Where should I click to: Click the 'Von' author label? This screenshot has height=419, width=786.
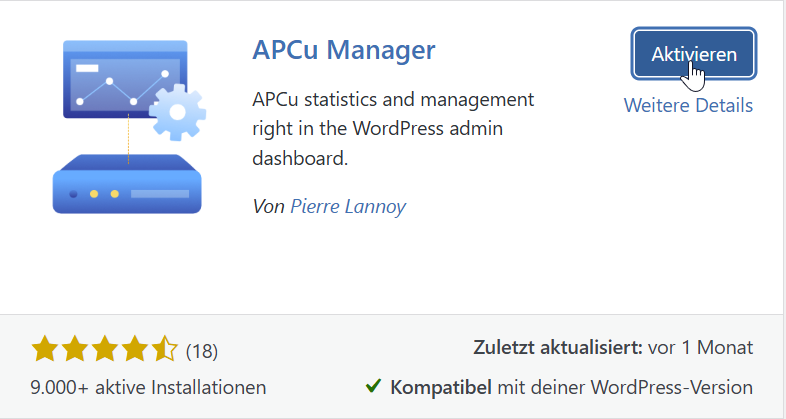coord(268,206)
